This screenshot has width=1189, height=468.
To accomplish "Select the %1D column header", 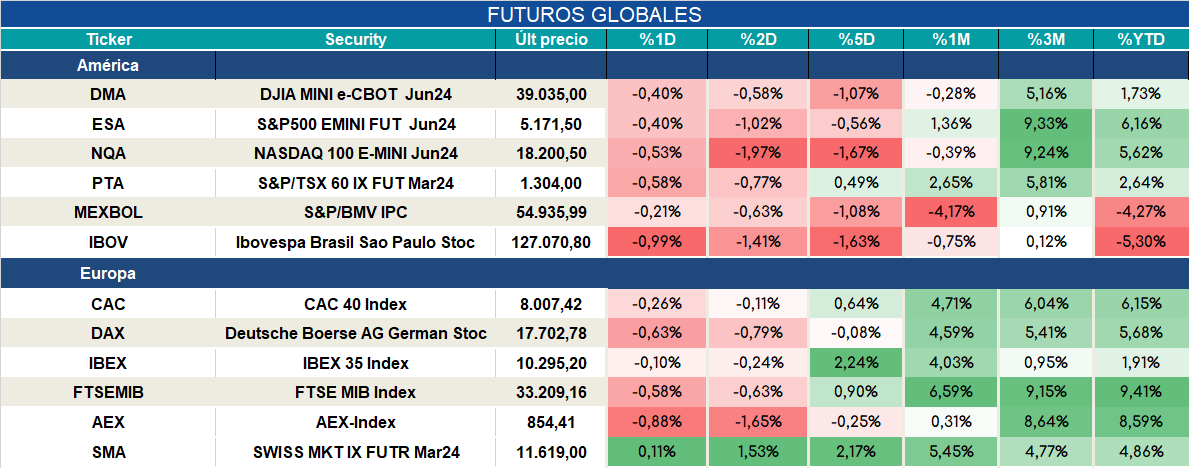I will pos(657,40).
